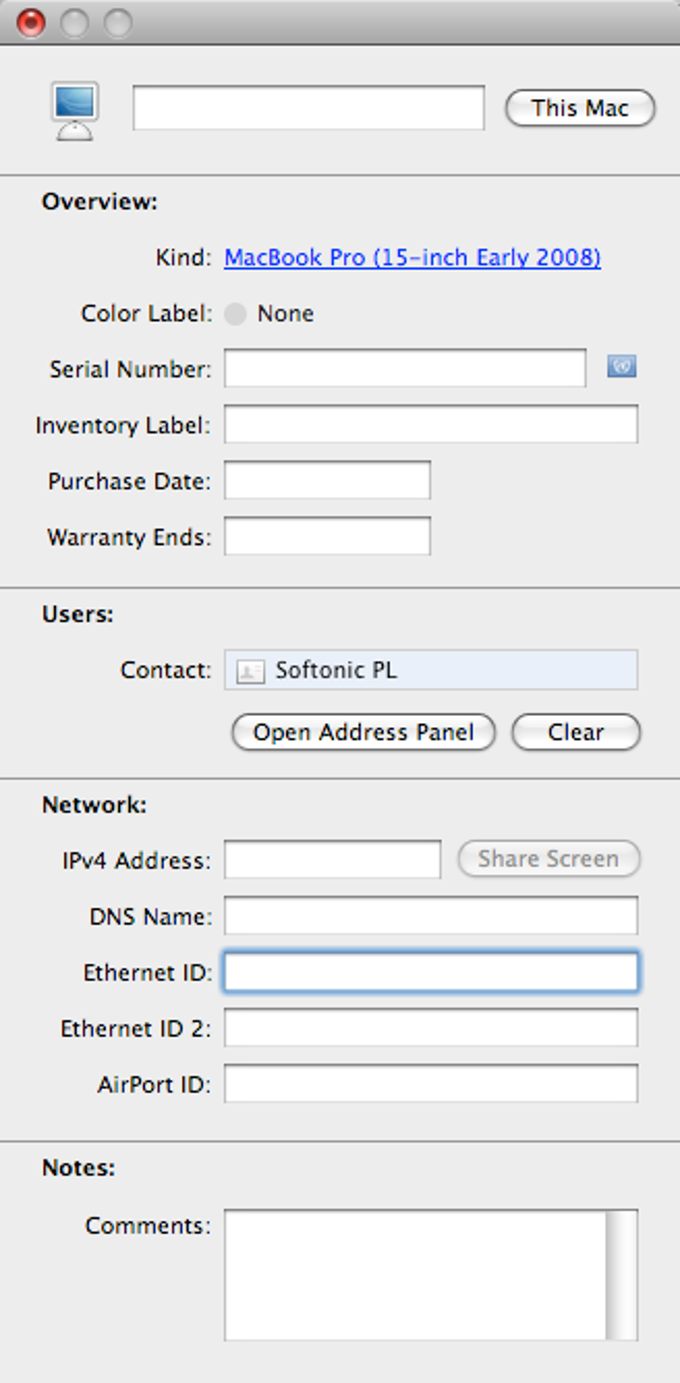Click into the Warranty Ends field
The image size is (680, 1383).
327,536
